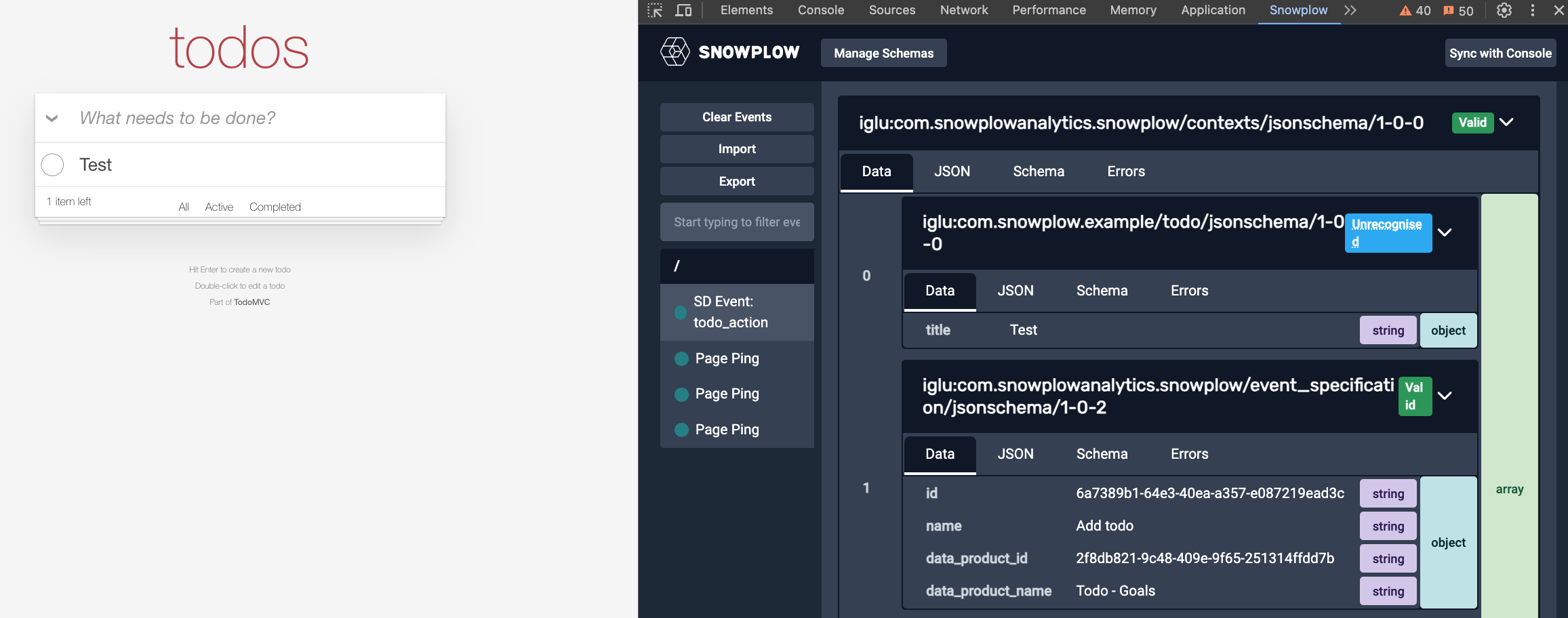
Task: Open the Memory tab
Action: [x=1133, y=10]
